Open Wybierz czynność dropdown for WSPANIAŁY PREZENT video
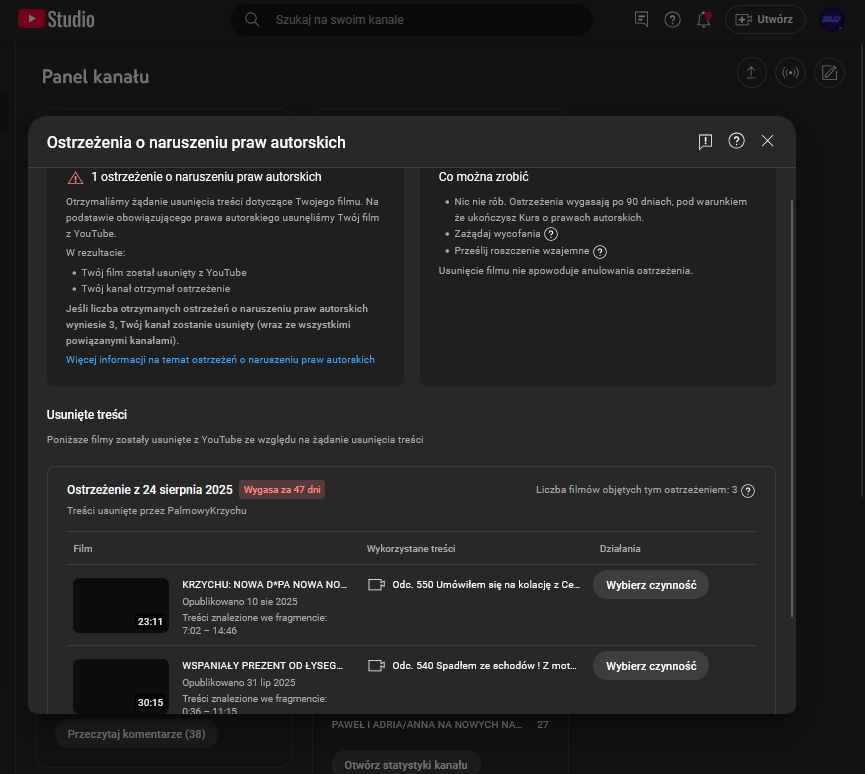The height and width of the screenshot is (774, 865). (x=650, y=665)
